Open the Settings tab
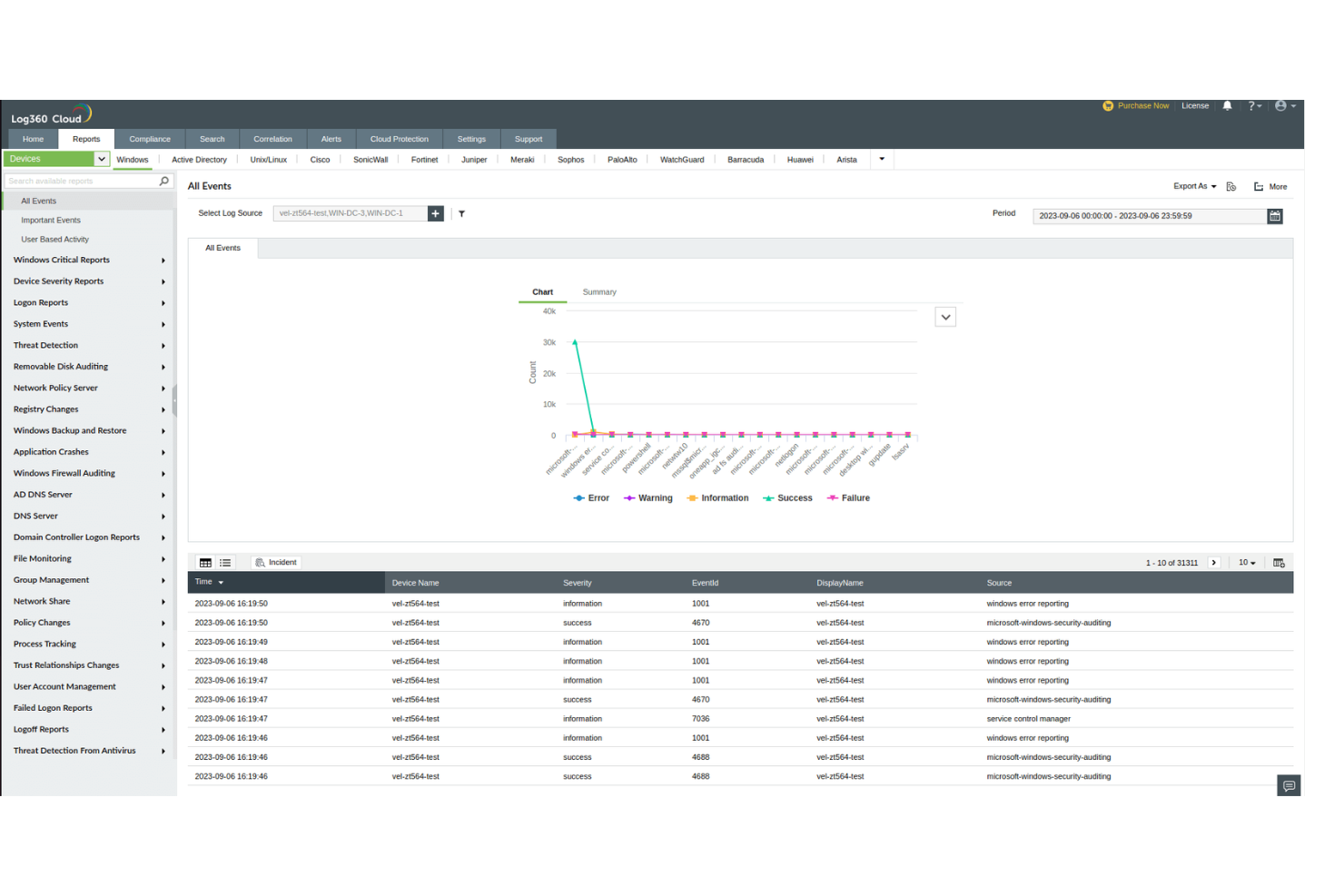This screenshot has height=896, width=1344. 471,139
